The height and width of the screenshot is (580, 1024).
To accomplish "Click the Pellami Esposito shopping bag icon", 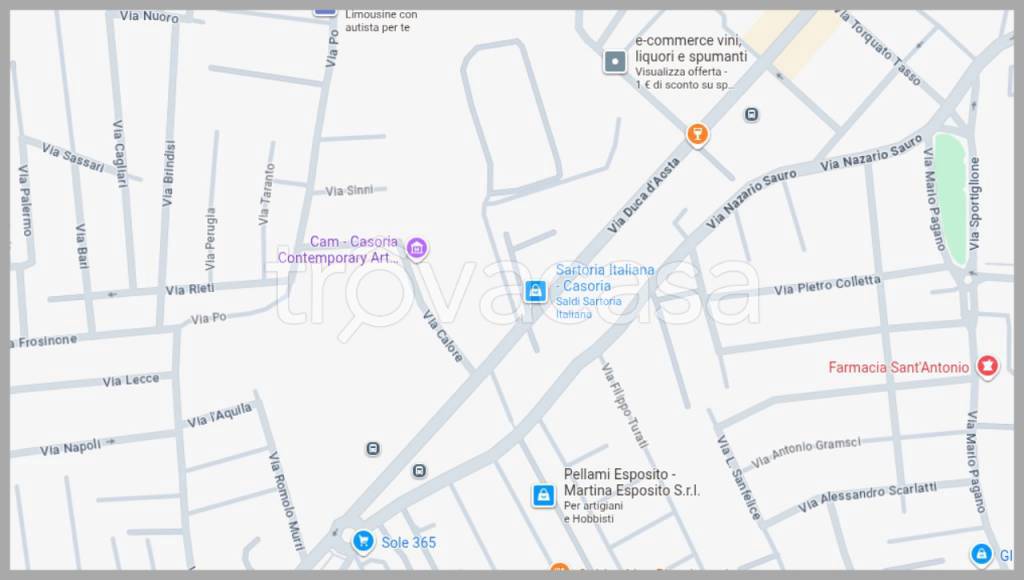I will 543,496.
